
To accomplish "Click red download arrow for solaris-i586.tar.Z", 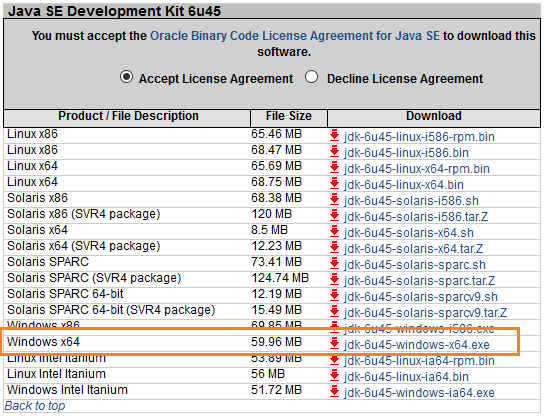I will tap(334, 215).
